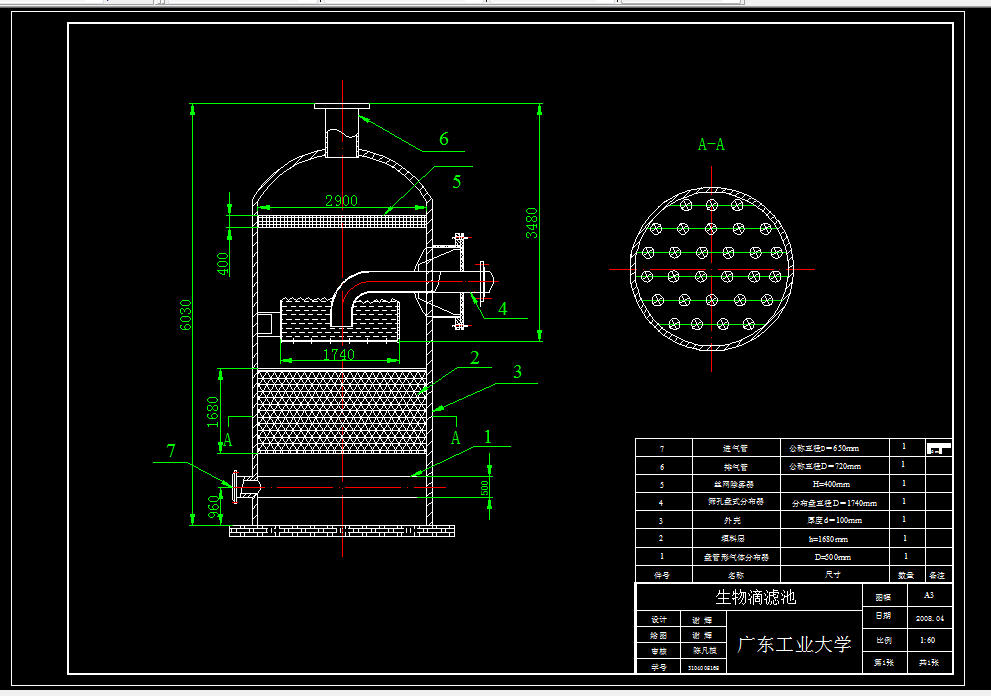Select the 审核 label cell

click(659, 651)
